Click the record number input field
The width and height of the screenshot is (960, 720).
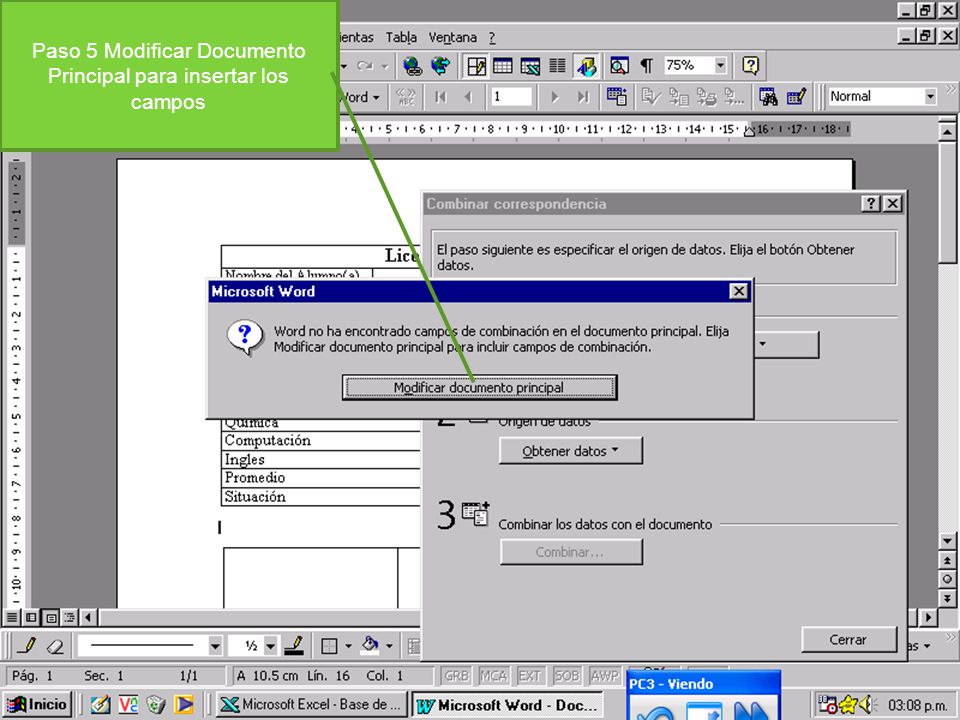point(511,97)
